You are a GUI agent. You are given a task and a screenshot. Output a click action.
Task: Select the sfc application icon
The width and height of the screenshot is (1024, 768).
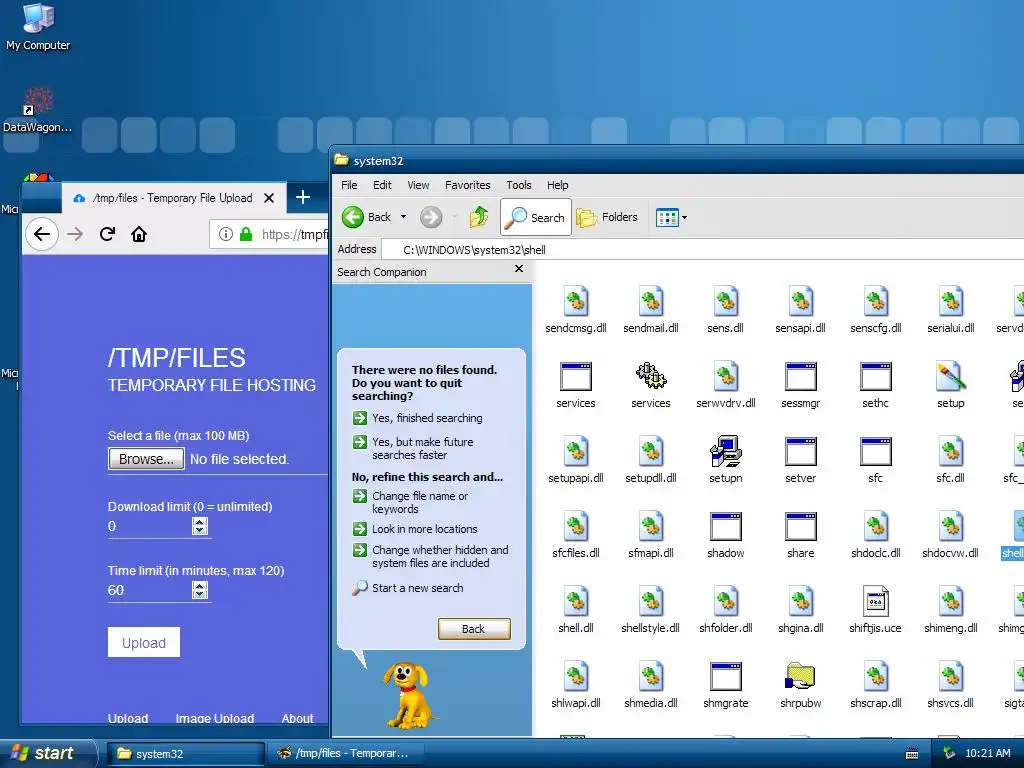(x=876, y=460)
